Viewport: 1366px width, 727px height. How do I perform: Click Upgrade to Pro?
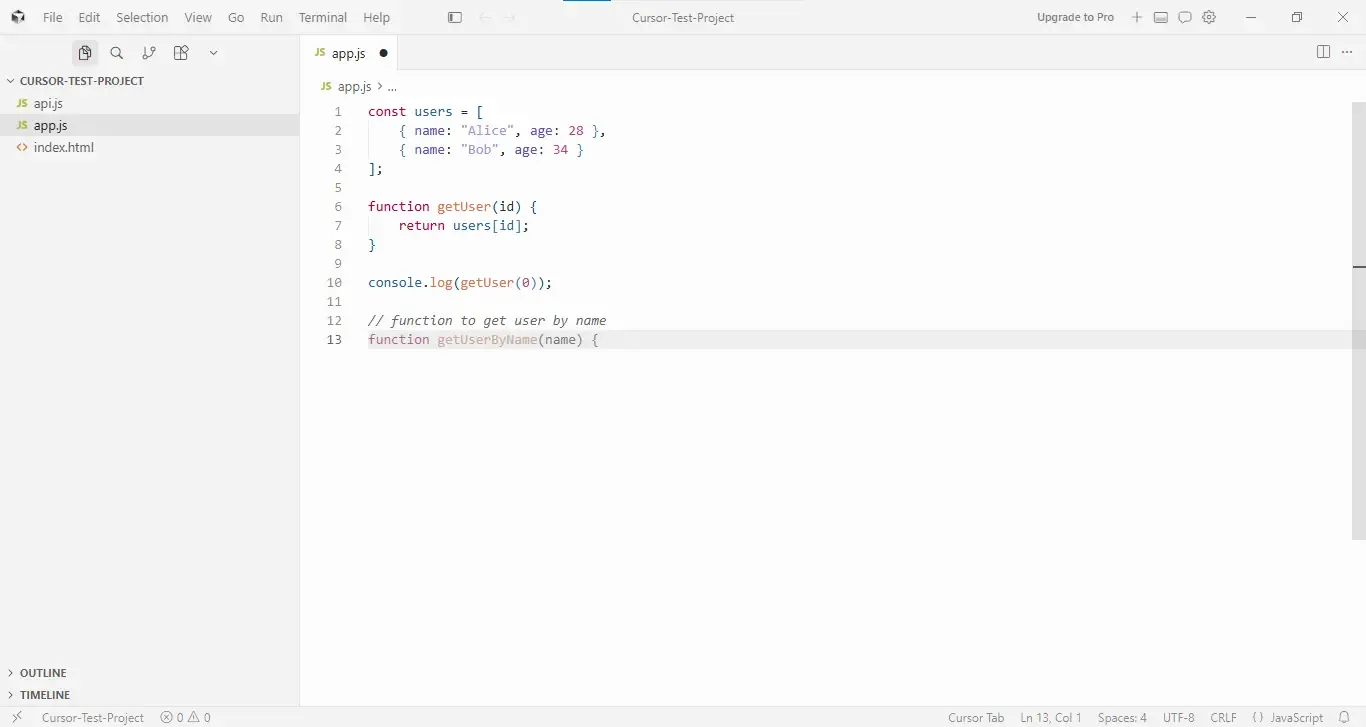1075,17
